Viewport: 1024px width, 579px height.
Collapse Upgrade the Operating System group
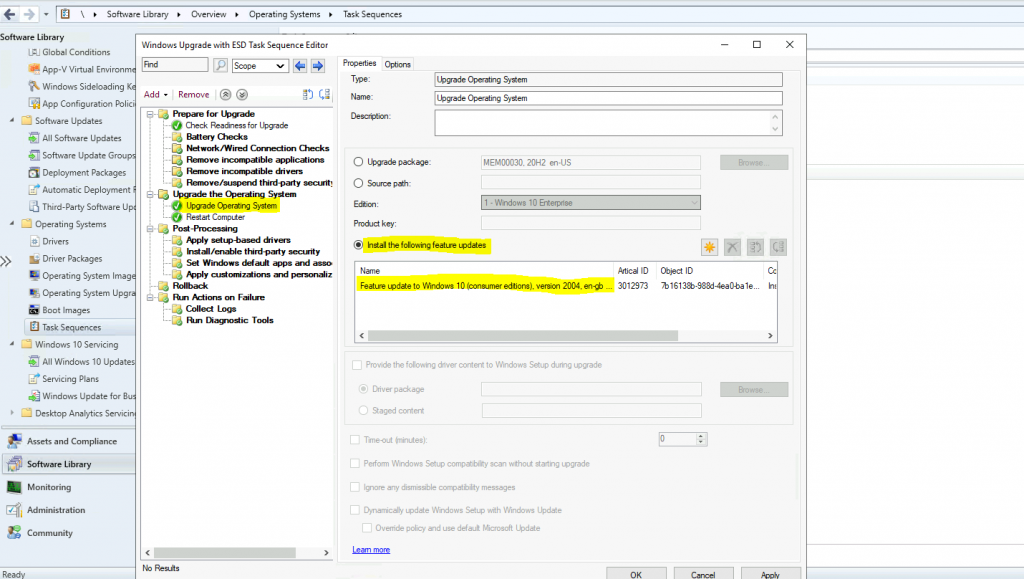click(150, 194)
